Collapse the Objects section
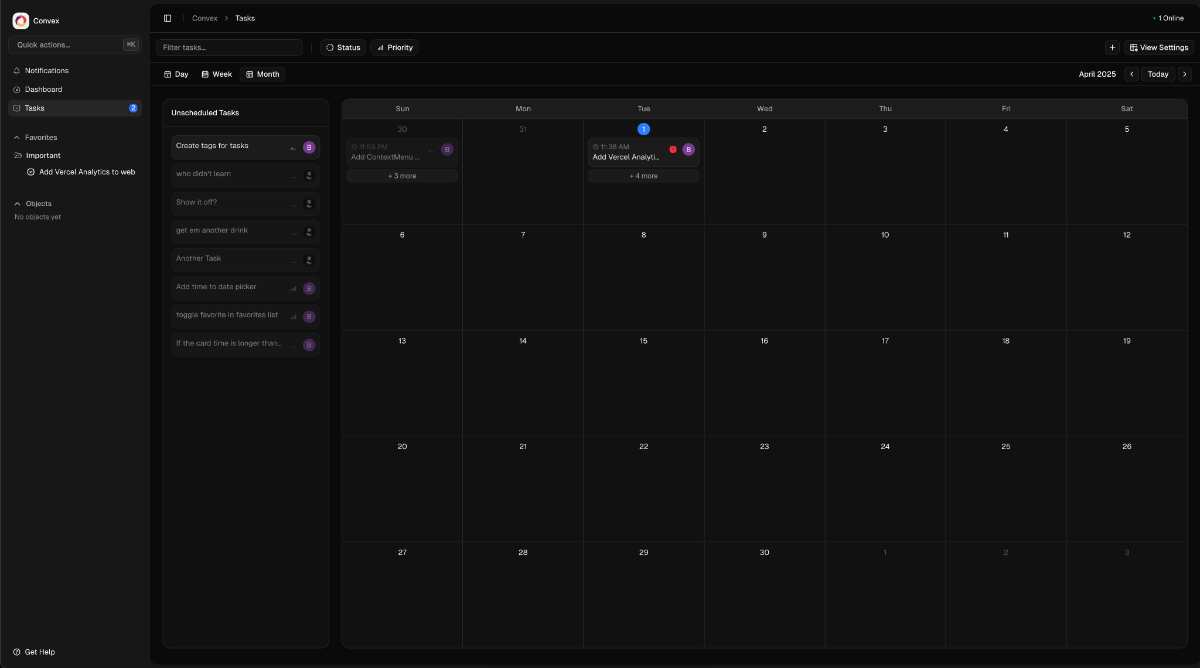 point(32,203)
